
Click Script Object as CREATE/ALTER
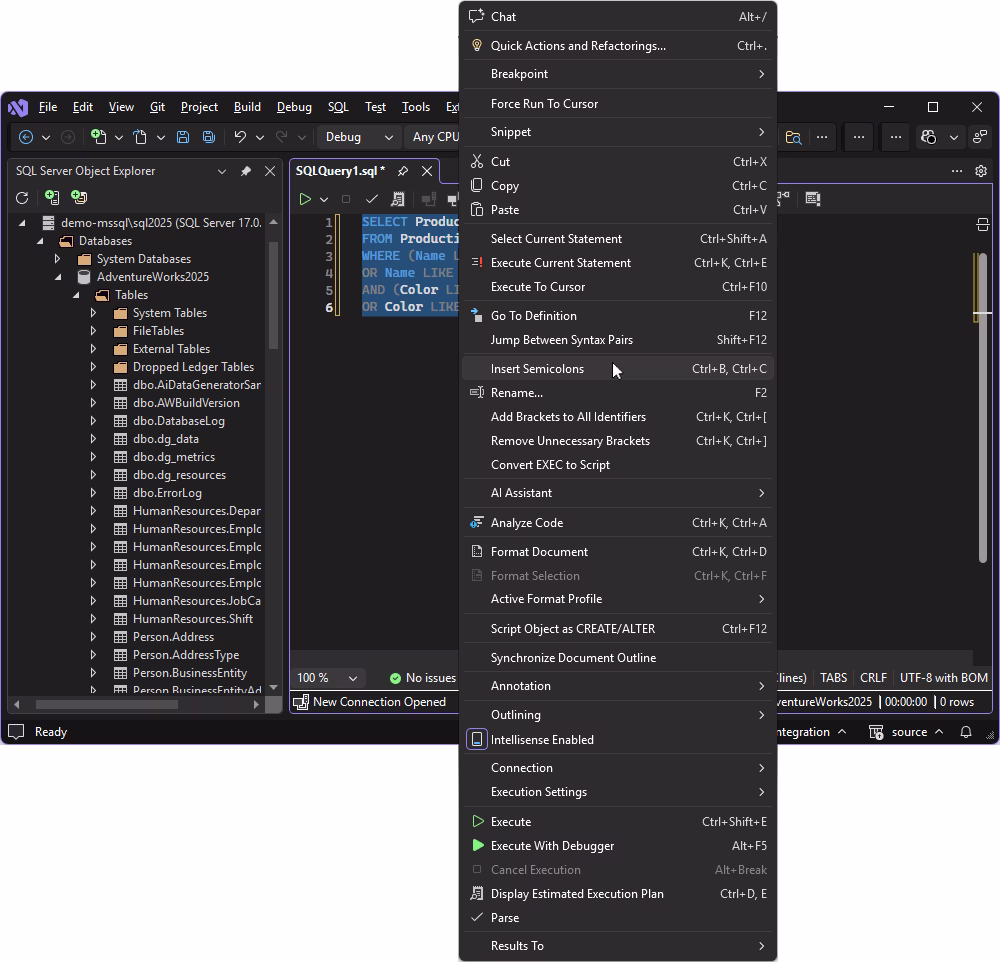pos(618,629)
